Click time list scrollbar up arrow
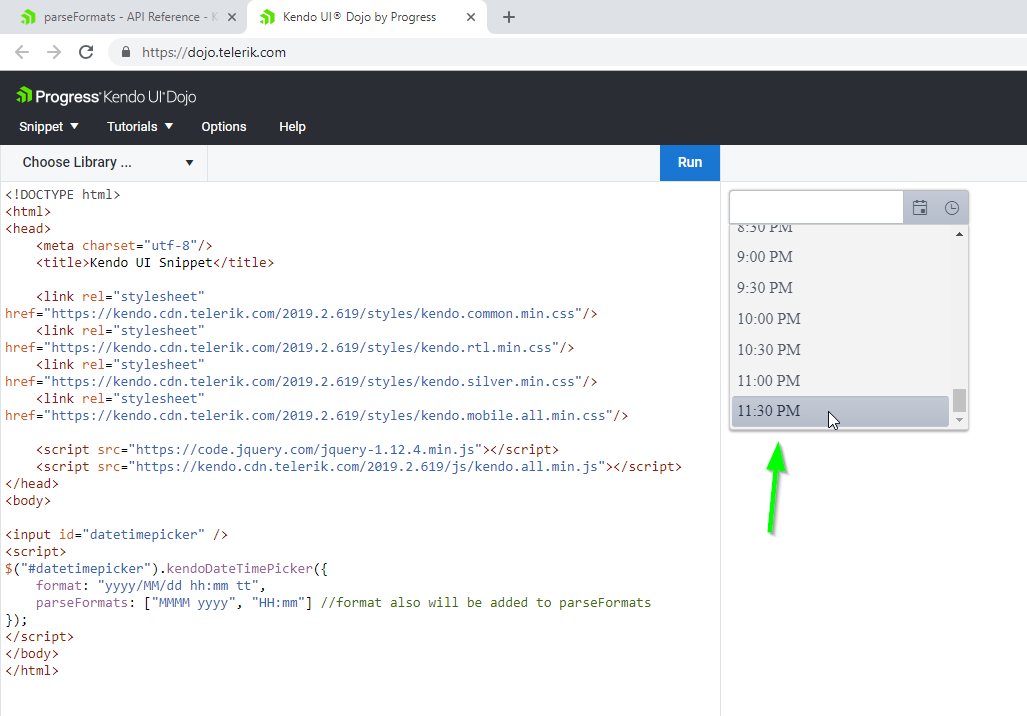1027x716 pixels. 960,234
